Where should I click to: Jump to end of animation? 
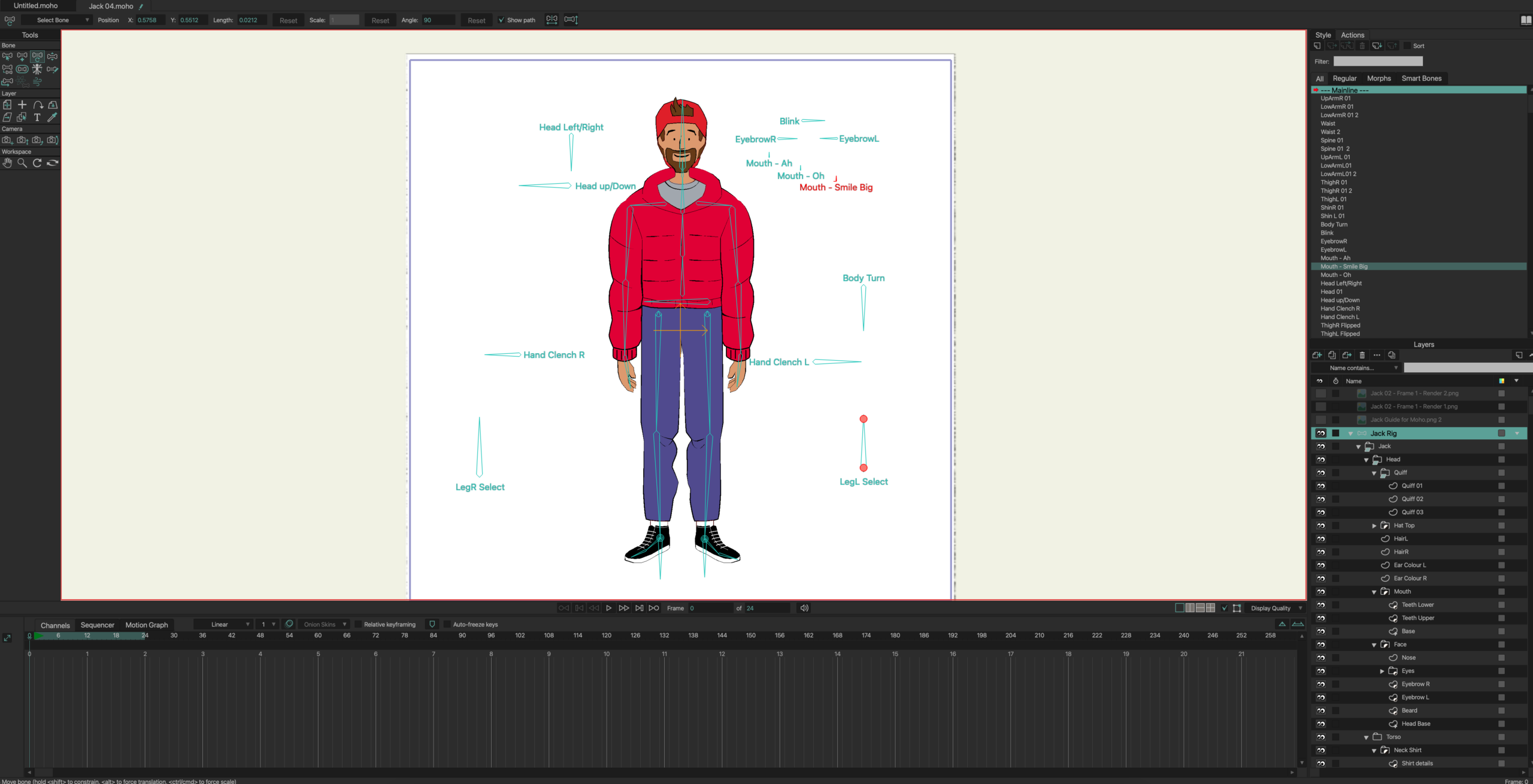(639, 608)
